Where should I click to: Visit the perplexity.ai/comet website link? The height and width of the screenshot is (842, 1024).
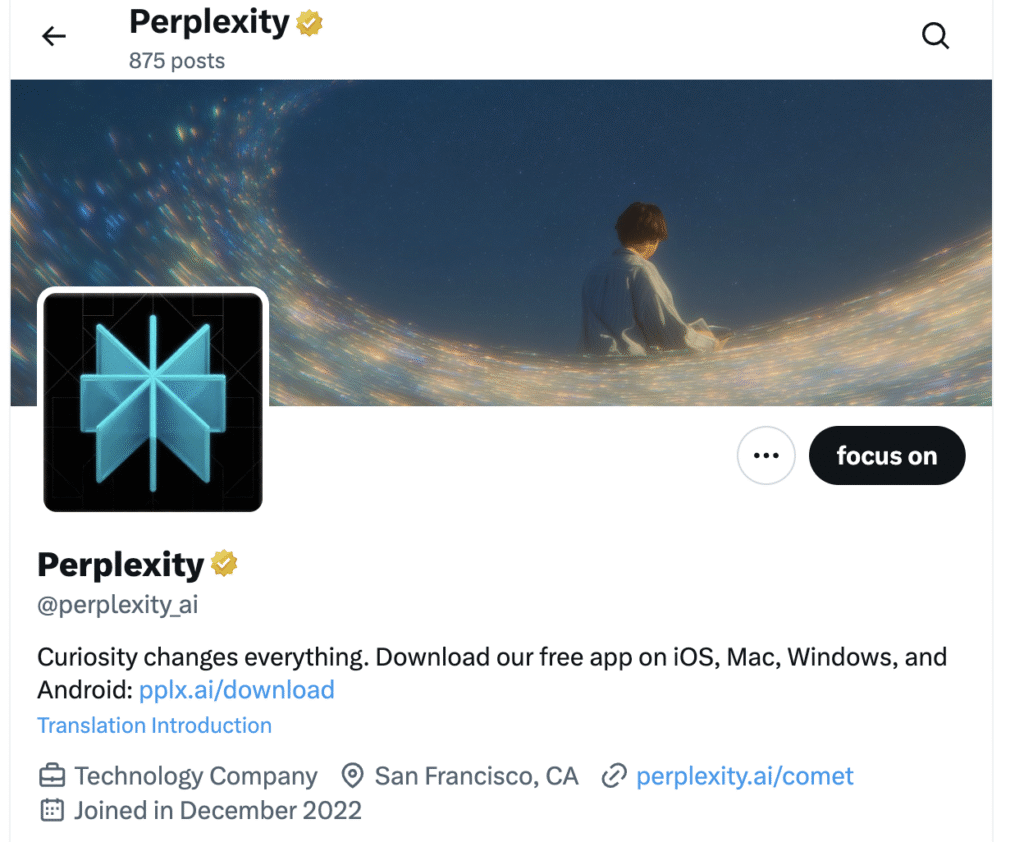pos(745,776)
